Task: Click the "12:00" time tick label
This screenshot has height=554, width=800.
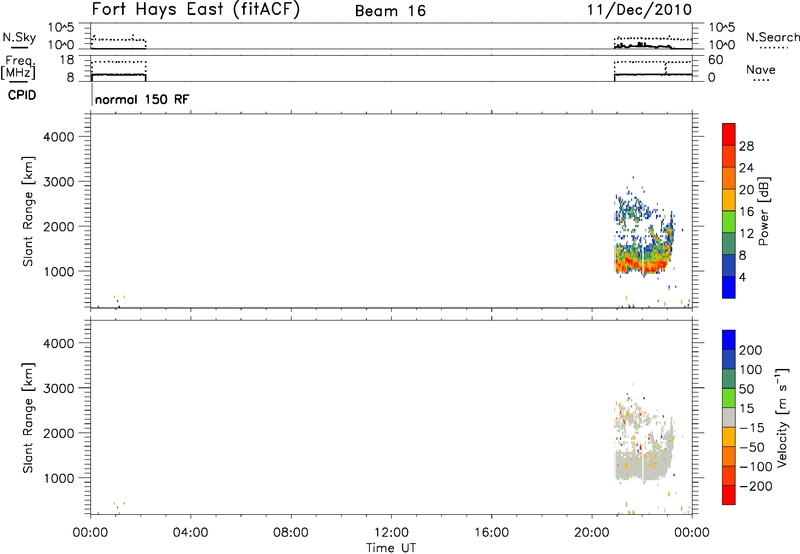Action: 391,533
